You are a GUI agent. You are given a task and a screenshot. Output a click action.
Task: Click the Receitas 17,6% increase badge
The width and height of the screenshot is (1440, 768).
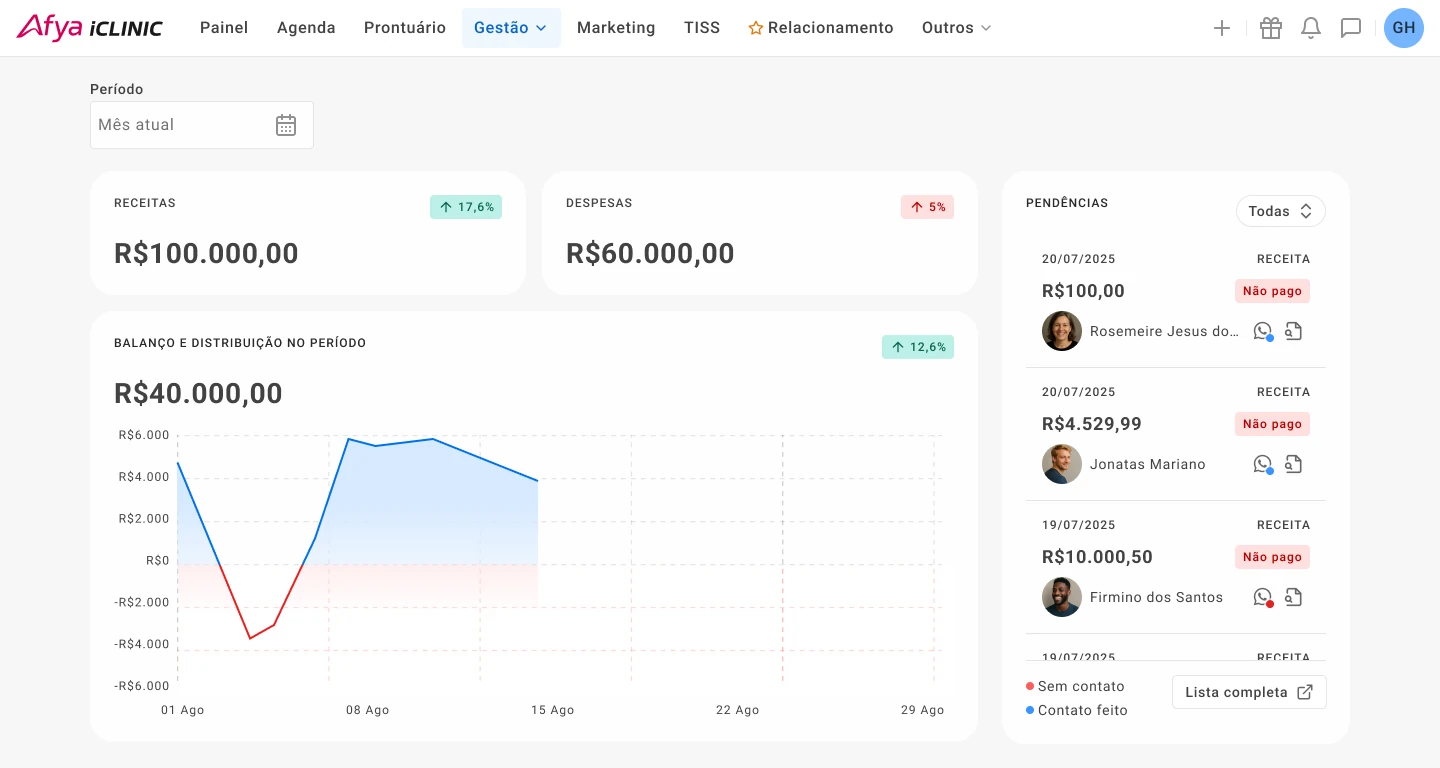(466, 207)
